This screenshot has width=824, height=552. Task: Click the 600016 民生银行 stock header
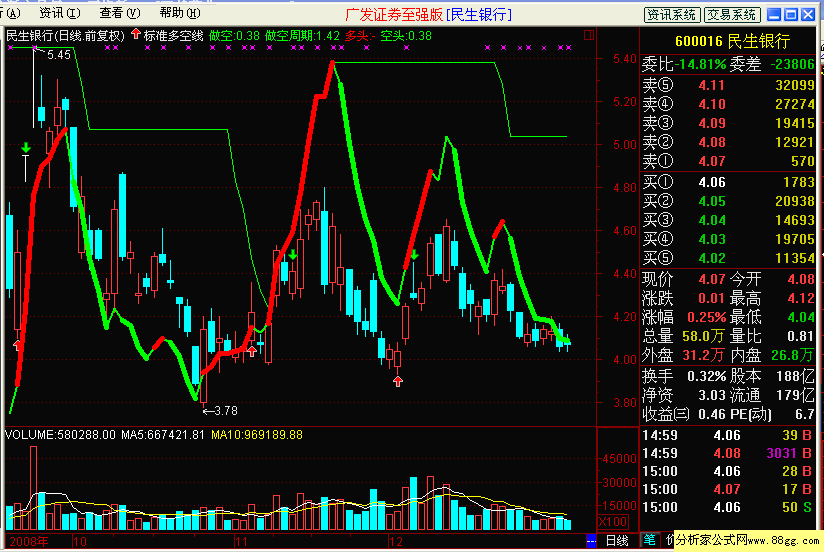click(x=733, y=41)
